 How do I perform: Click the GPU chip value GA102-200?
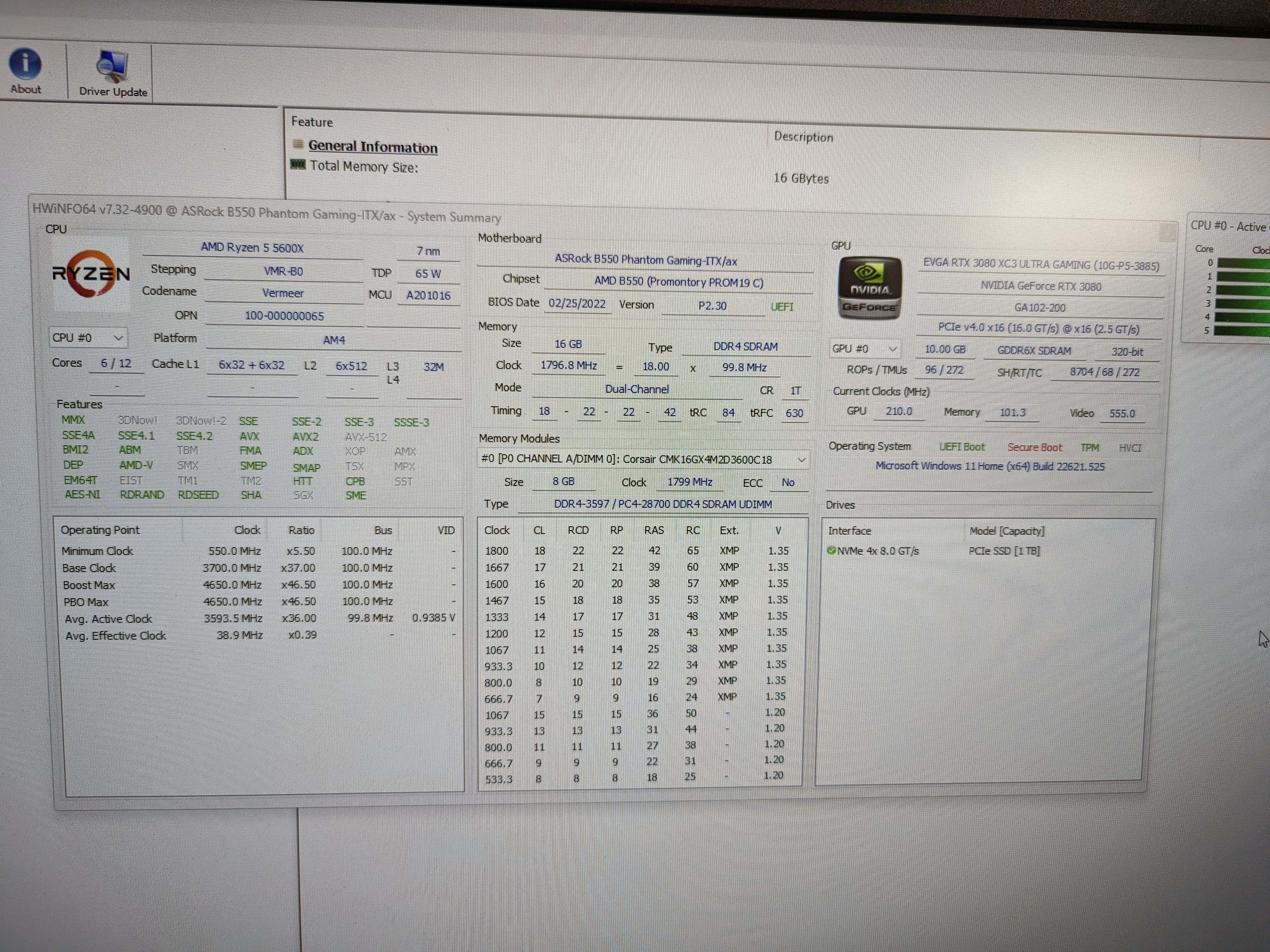click(x=1039, y=308)
